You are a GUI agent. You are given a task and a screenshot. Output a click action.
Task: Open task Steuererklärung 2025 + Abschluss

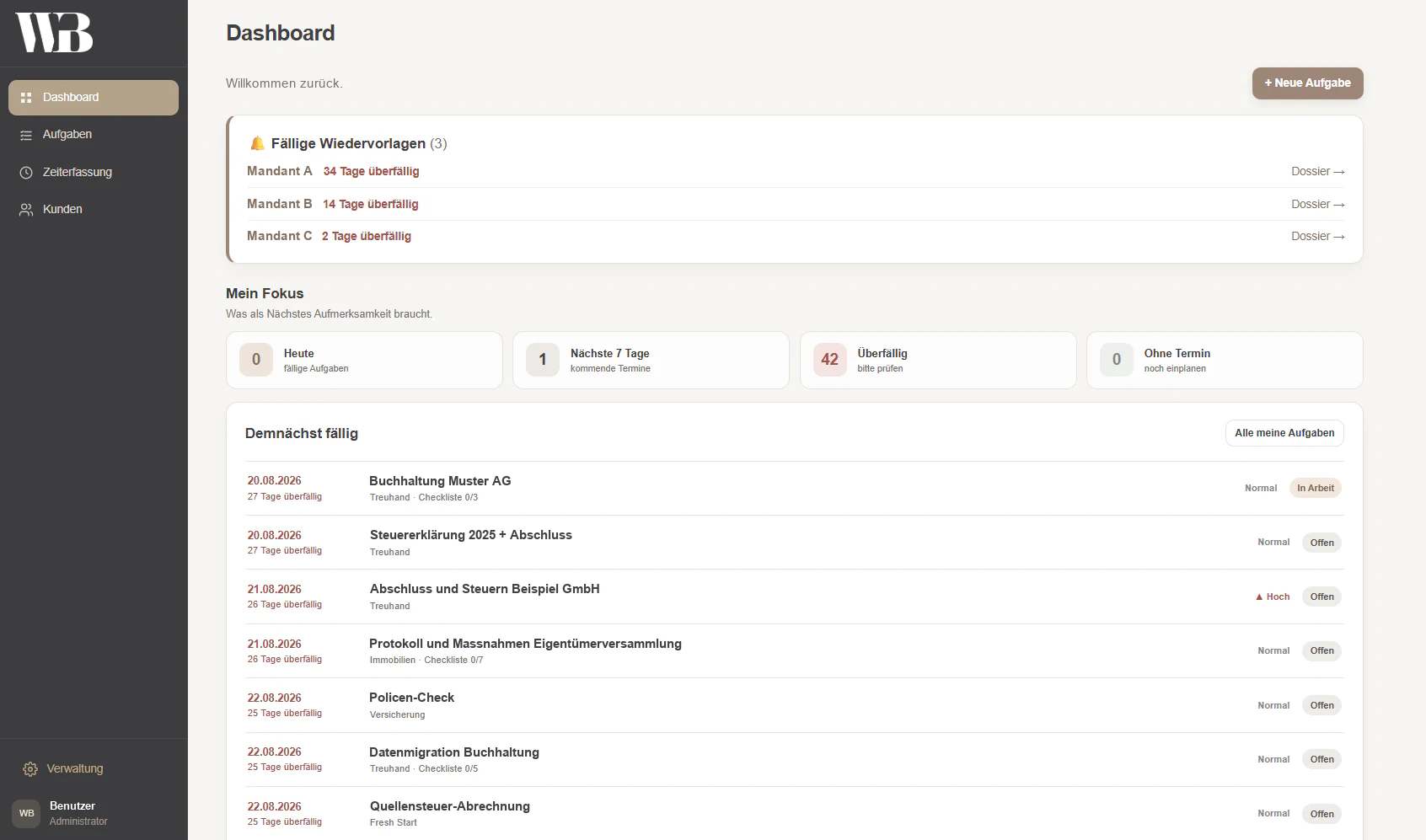point(470,535)
